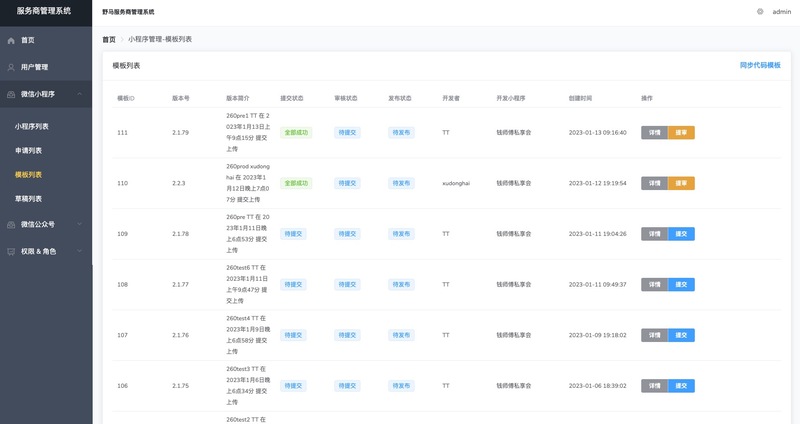Click blue 提交 button for template 109
800x424 pixels.
click(x=681, y=234)
